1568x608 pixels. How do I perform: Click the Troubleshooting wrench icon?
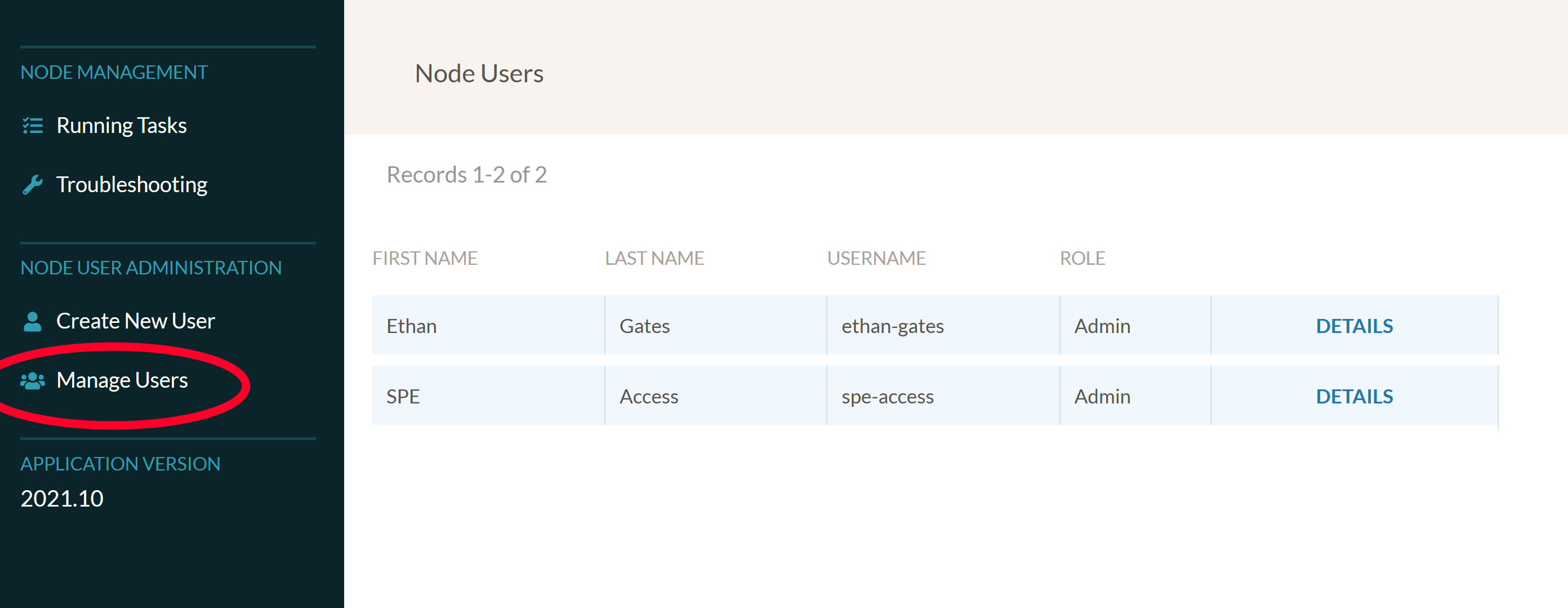[x=32, y=185]
